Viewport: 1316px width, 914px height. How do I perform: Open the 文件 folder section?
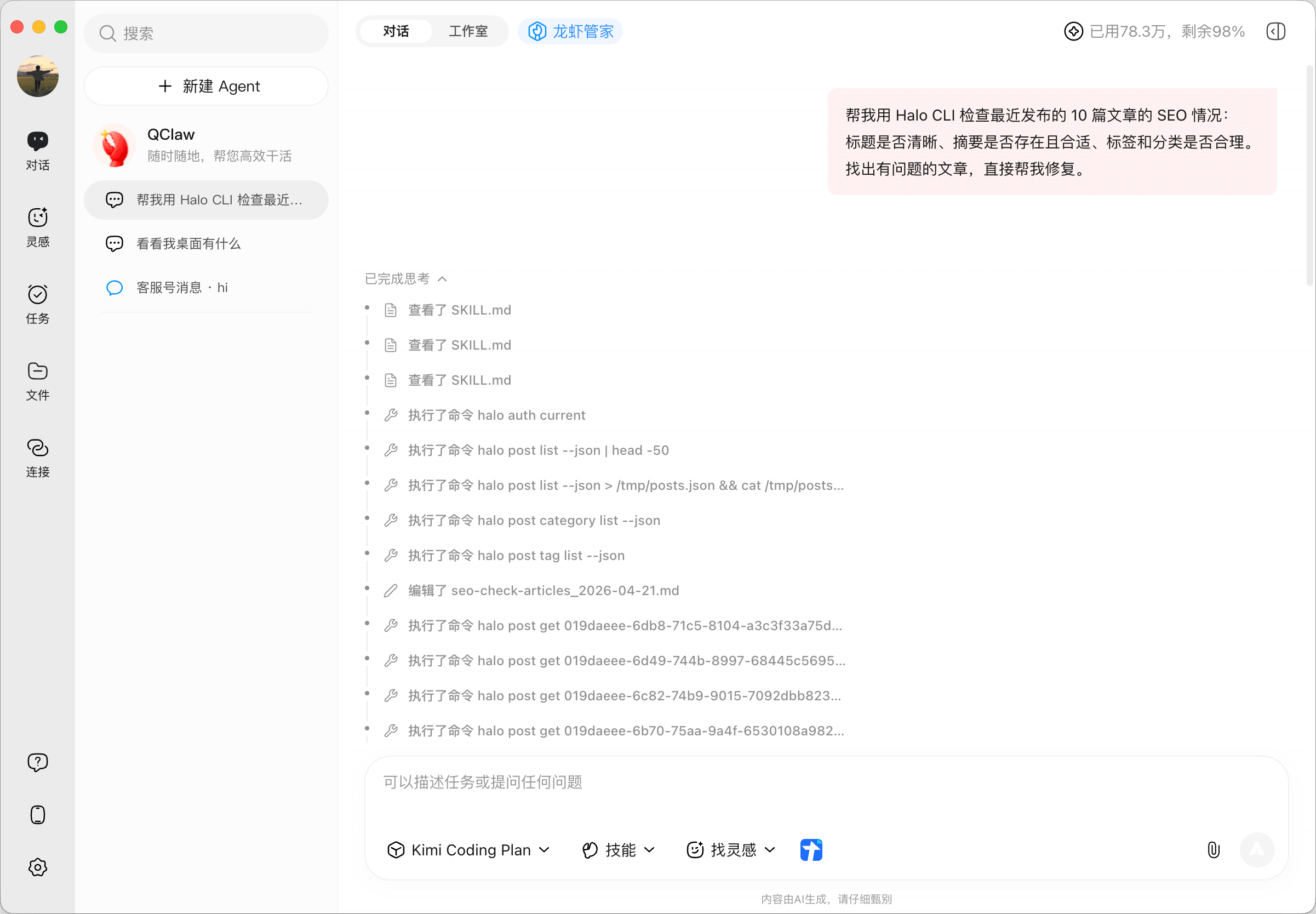pyautogui.click(x=37, y=380)
